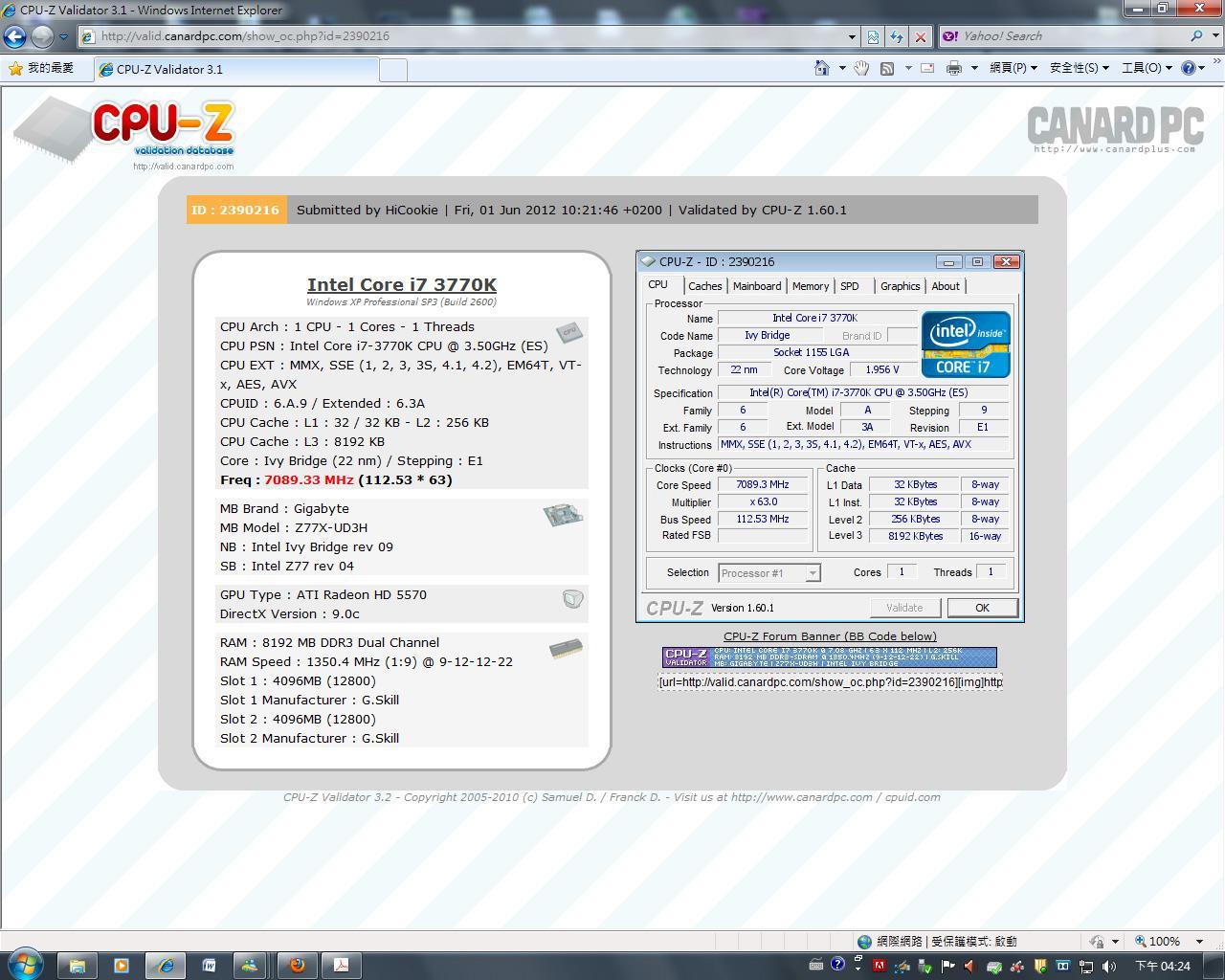Open the CPU-Z Forum Banner link

click(x=830, y=636)
